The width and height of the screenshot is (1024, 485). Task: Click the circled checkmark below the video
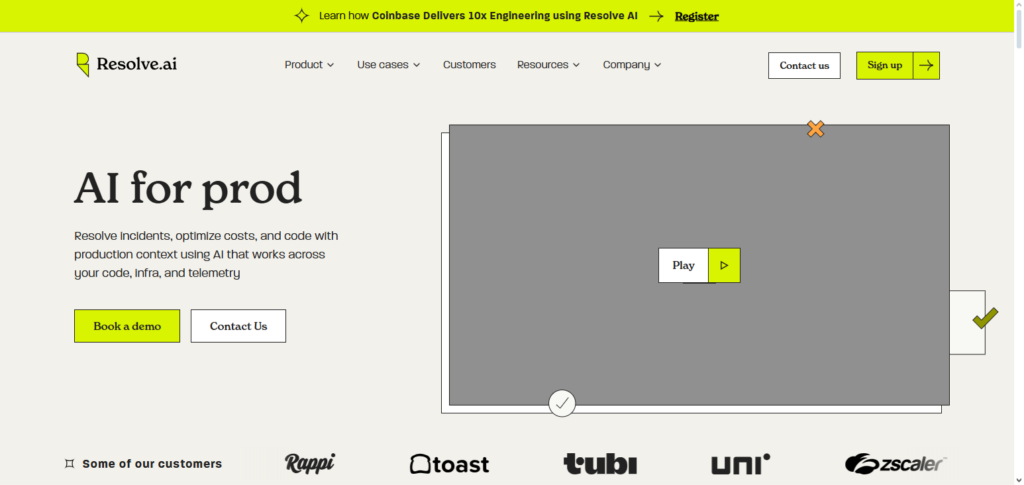563,403
